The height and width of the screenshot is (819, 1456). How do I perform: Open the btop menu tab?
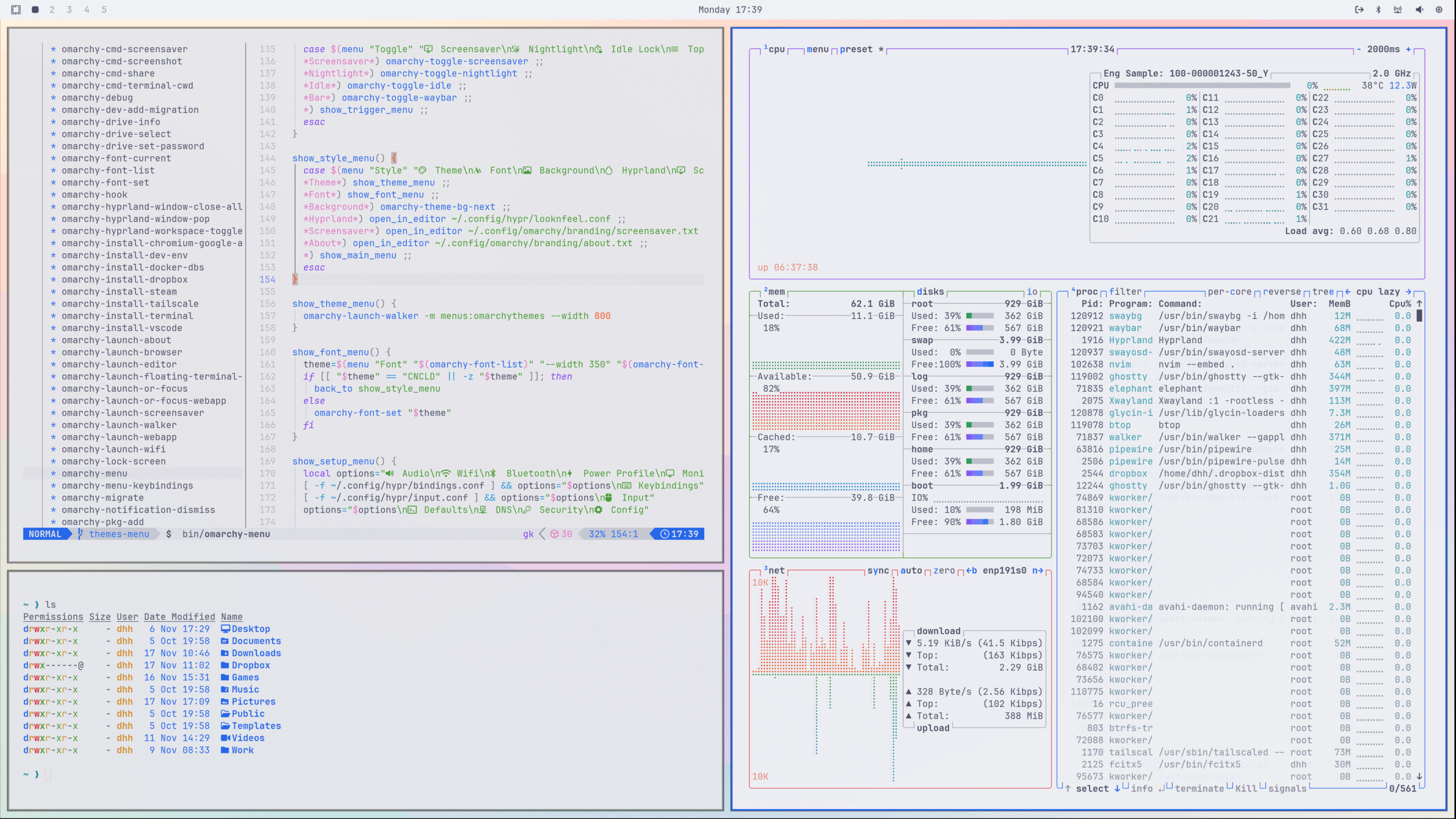pos(817,49)
